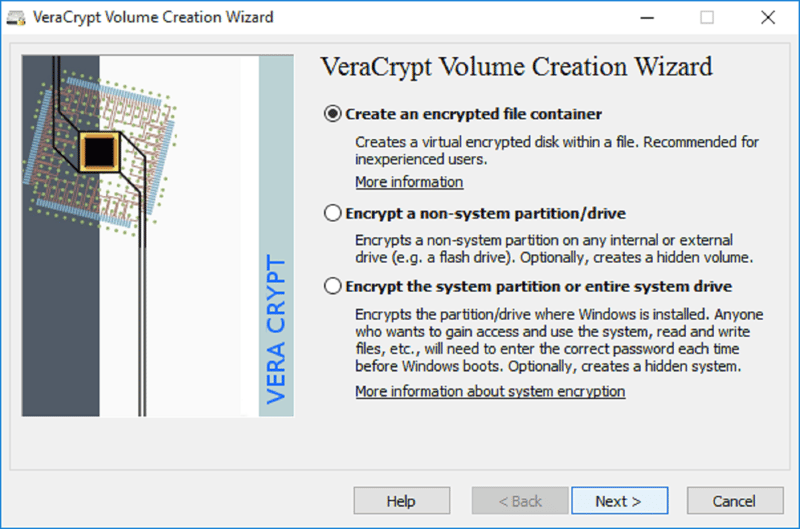Screen dimensions: 800x529
Task: Click text 'Creates a virtual encrypted disk within a file'
Action: pyautogui.click(x=497, y=142)
